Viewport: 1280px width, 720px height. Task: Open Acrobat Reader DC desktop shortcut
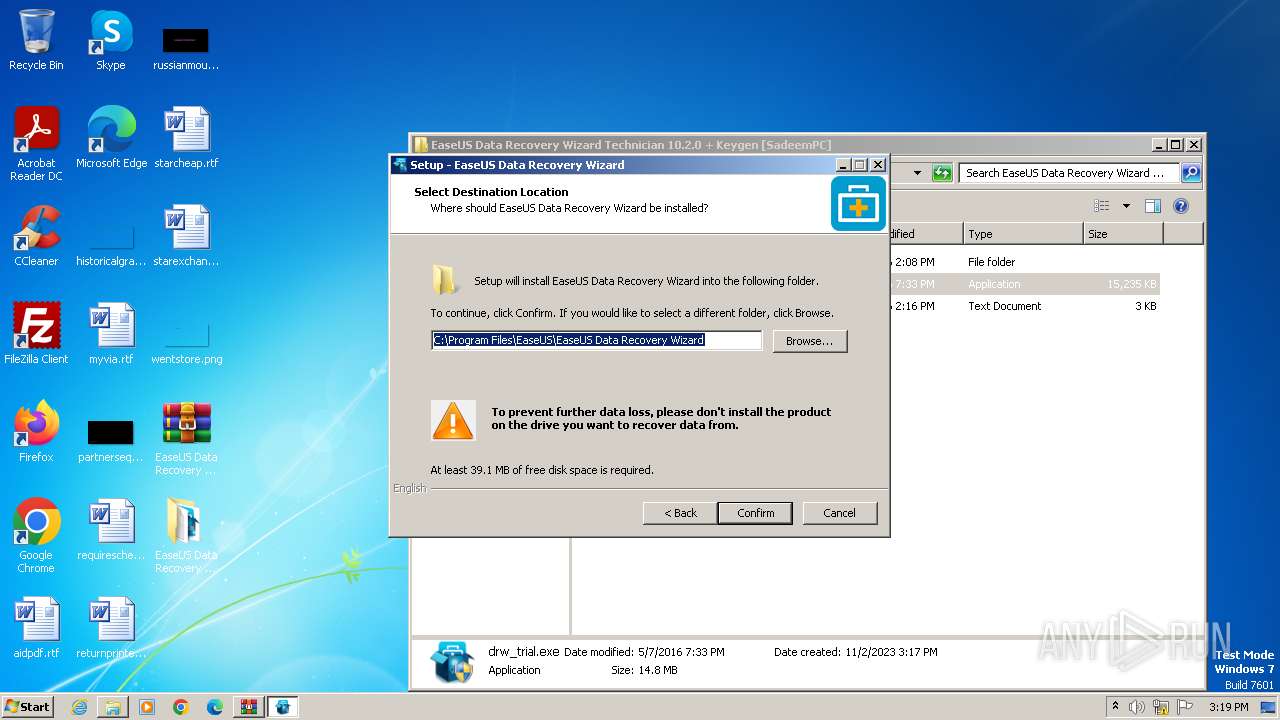tap(36, 143)
